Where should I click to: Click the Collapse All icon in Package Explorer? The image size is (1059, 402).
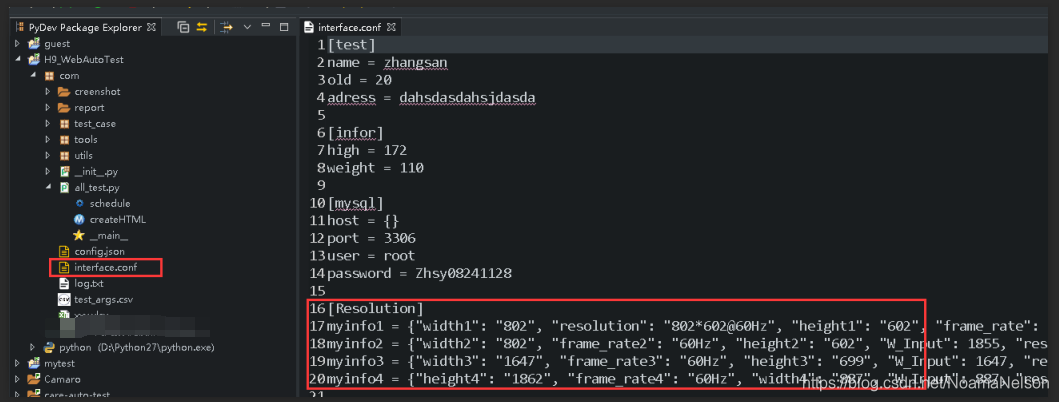point(183,27)
